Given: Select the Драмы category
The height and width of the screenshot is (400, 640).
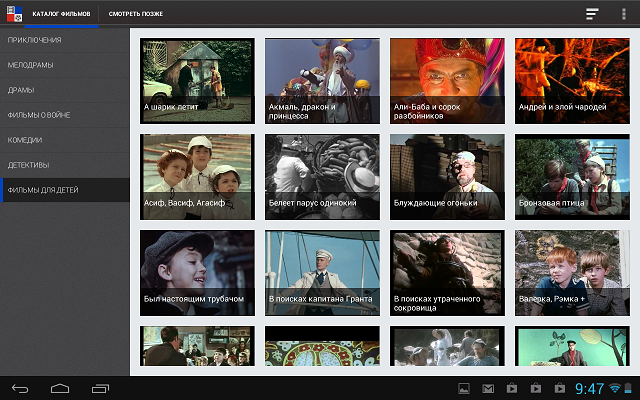Looking at the screenshot, I should click(x=65, y=90).
